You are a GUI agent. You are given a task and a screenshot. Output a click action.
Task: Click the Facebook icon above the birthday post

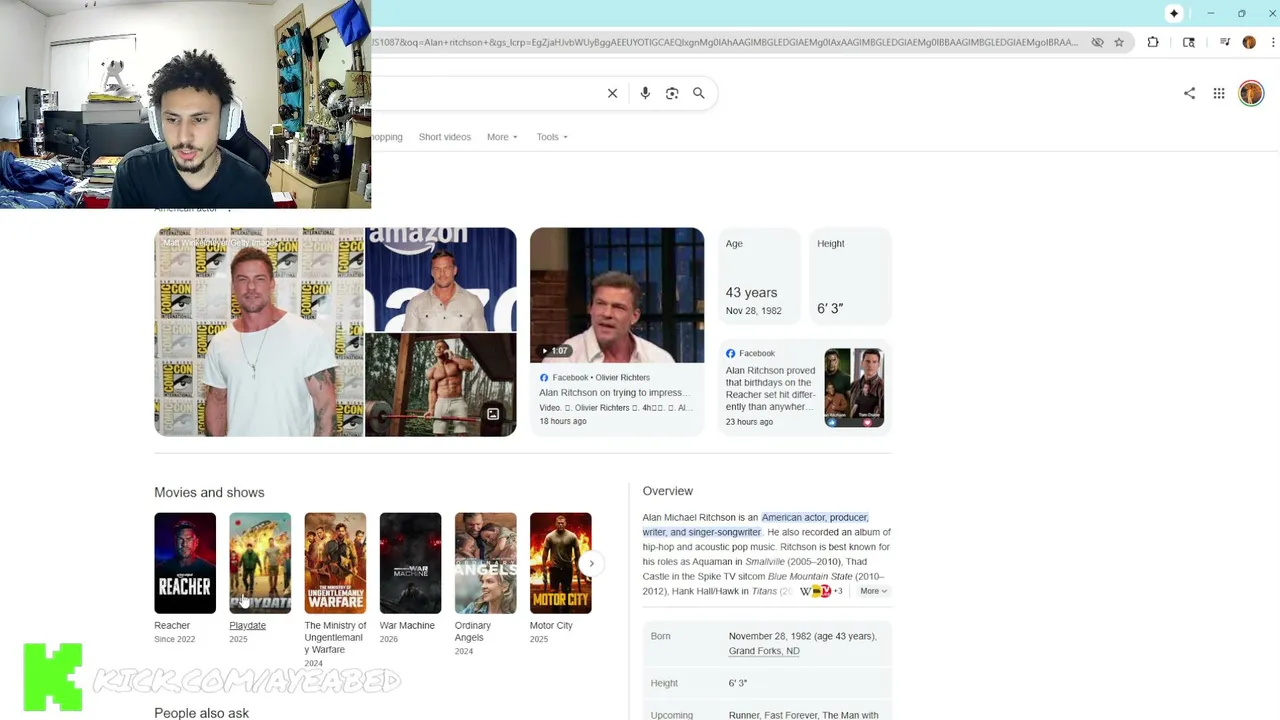730,353
